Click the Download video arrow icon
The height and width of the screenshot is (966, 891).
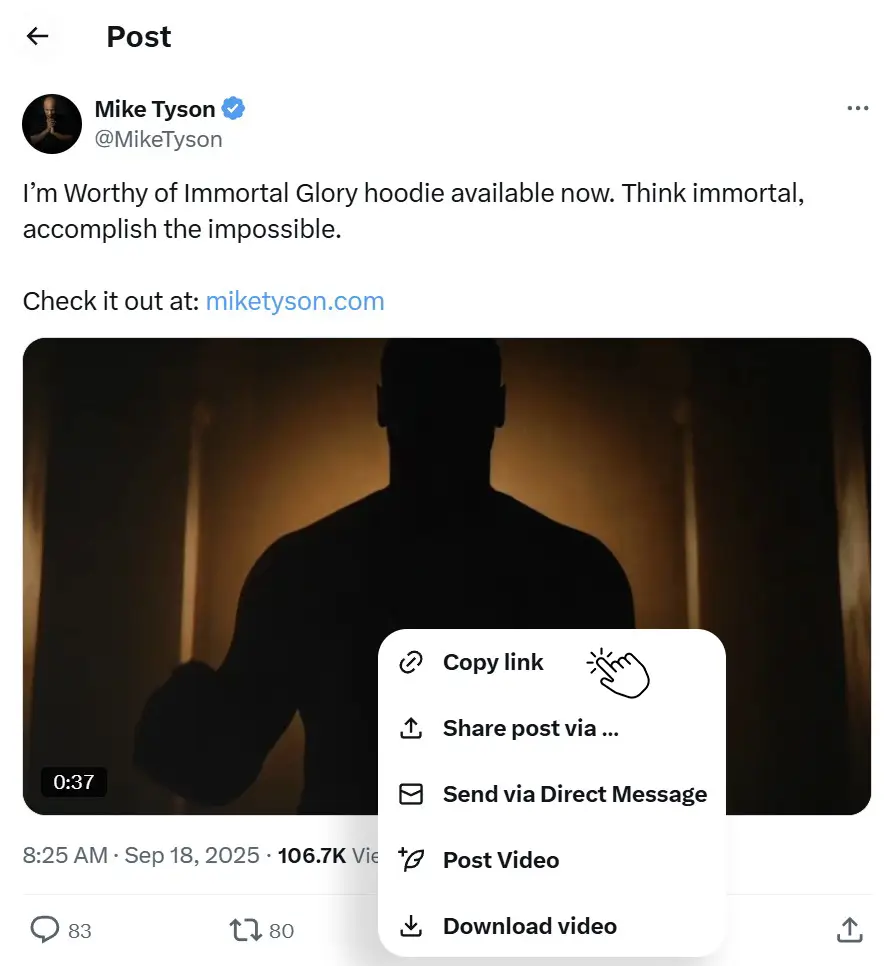point(410,926)
